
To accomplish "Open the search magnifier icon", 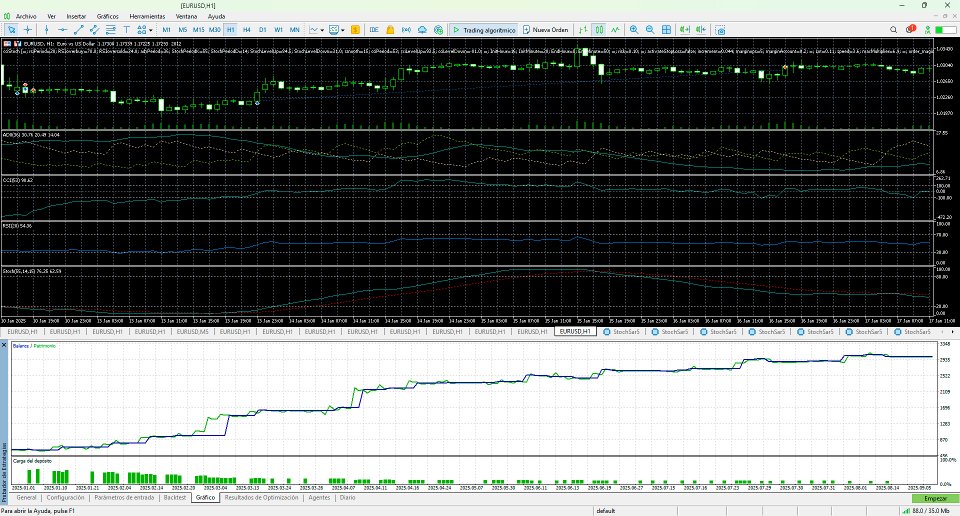I will point(893,30).
